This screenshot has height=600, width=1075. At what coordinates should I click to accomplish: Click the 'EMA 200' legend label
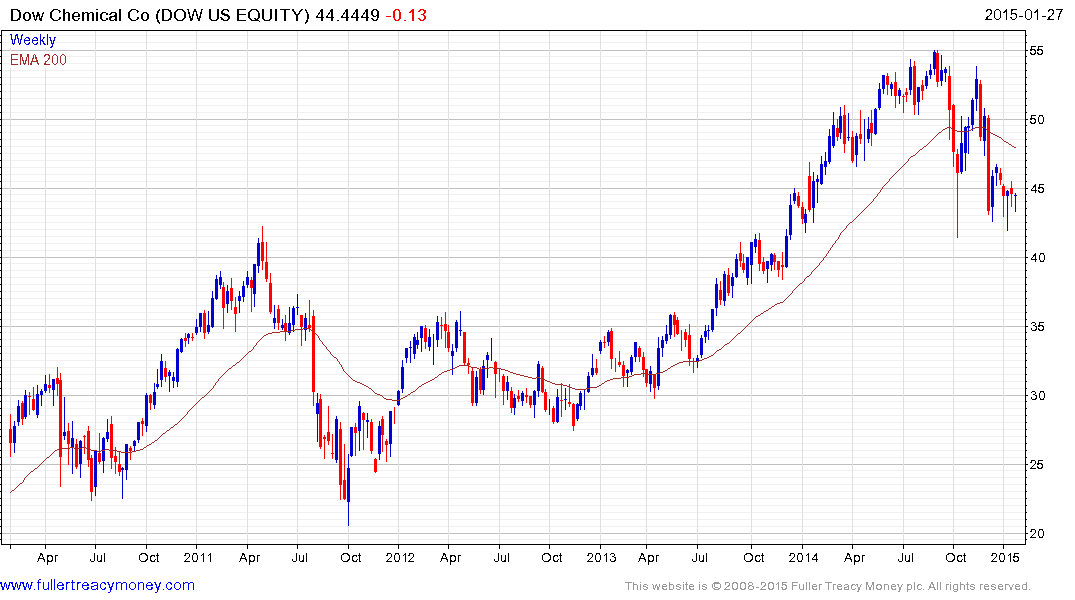38,60
